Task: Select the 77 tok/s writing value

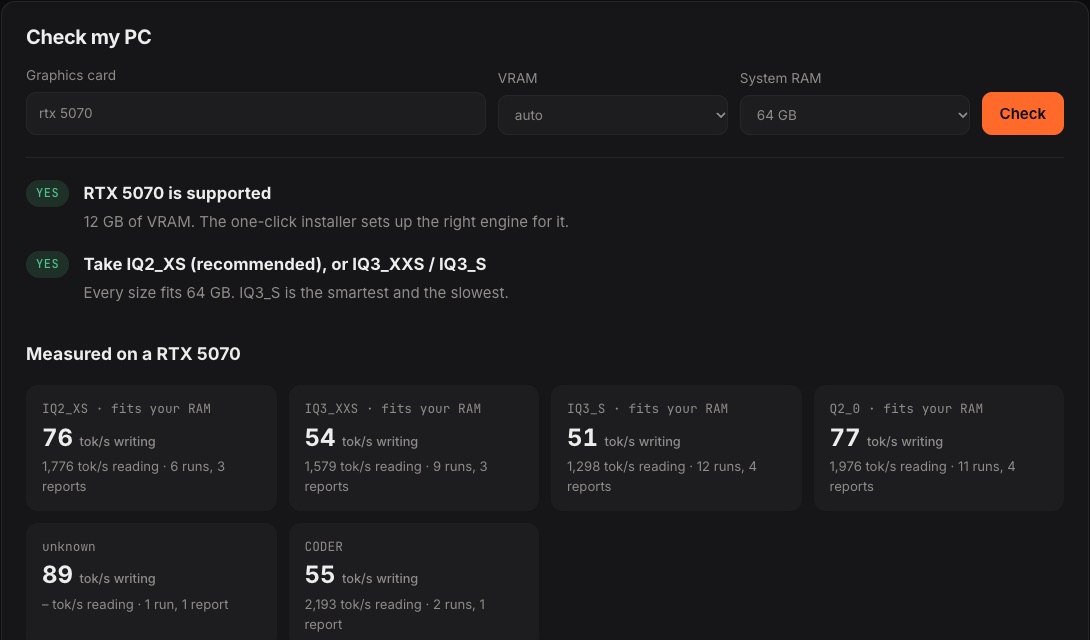Action: (x=886, y=438)
